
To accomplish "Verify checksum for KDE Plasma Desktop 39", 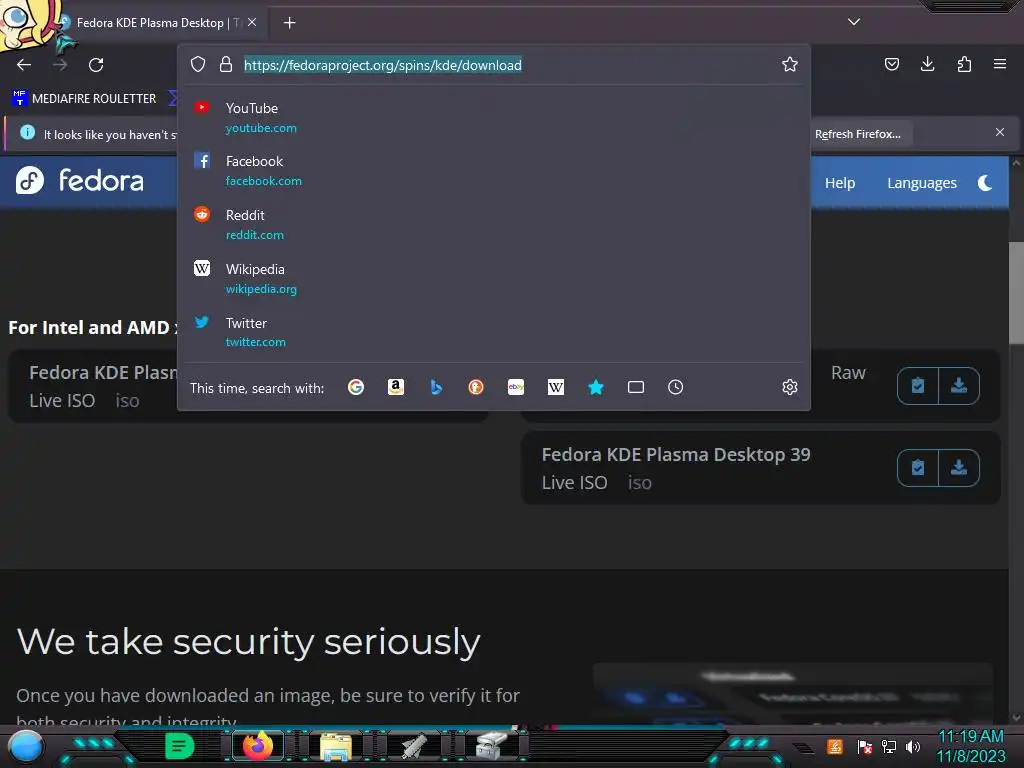I will [918, 468].
